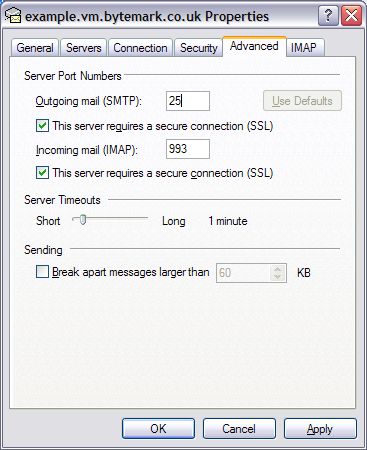The image size is (367, 450).
Task: Click the down arrow of KB size spinner
Action: click(x=278, y=277)
